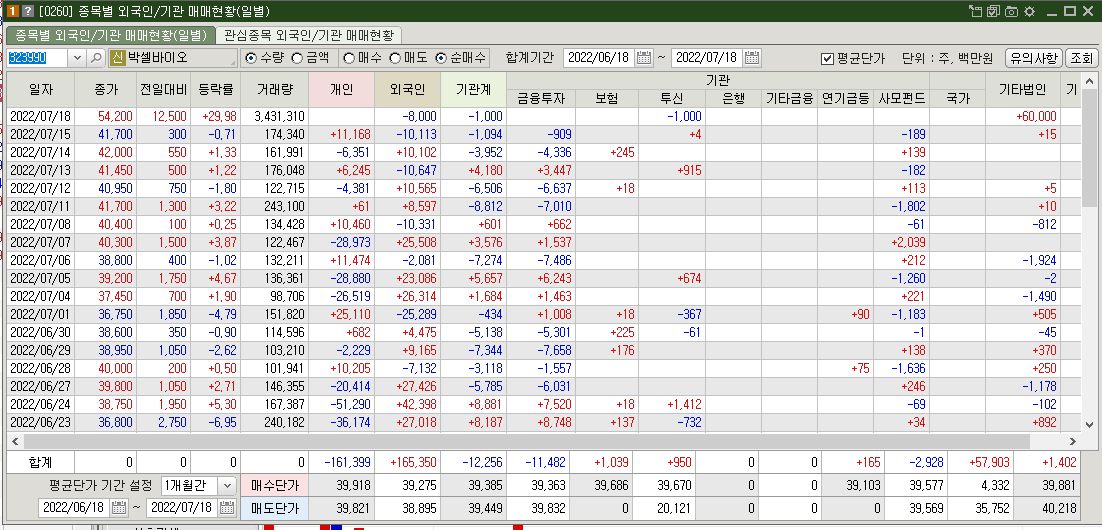Click the 기관계 column header
Screen dimensions: 1102x530
[x=473, y=90]
